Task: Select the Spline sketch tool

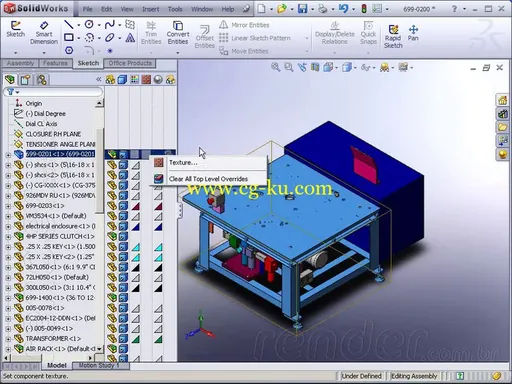Action: pyautogui.click(x=109, y=24)
